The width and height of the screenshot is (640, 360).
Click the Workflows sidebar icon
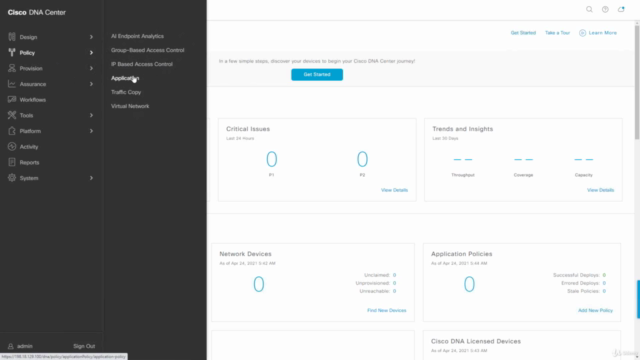pos(12,99)
